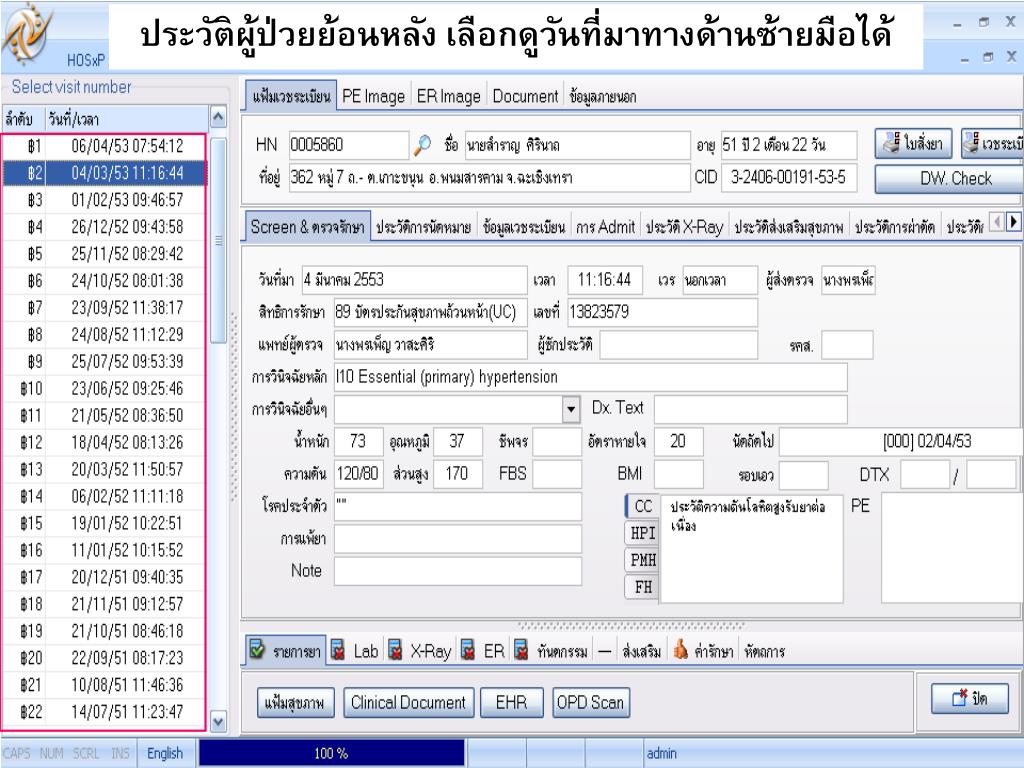Switch to the PE Image tab

pos(374,96)
